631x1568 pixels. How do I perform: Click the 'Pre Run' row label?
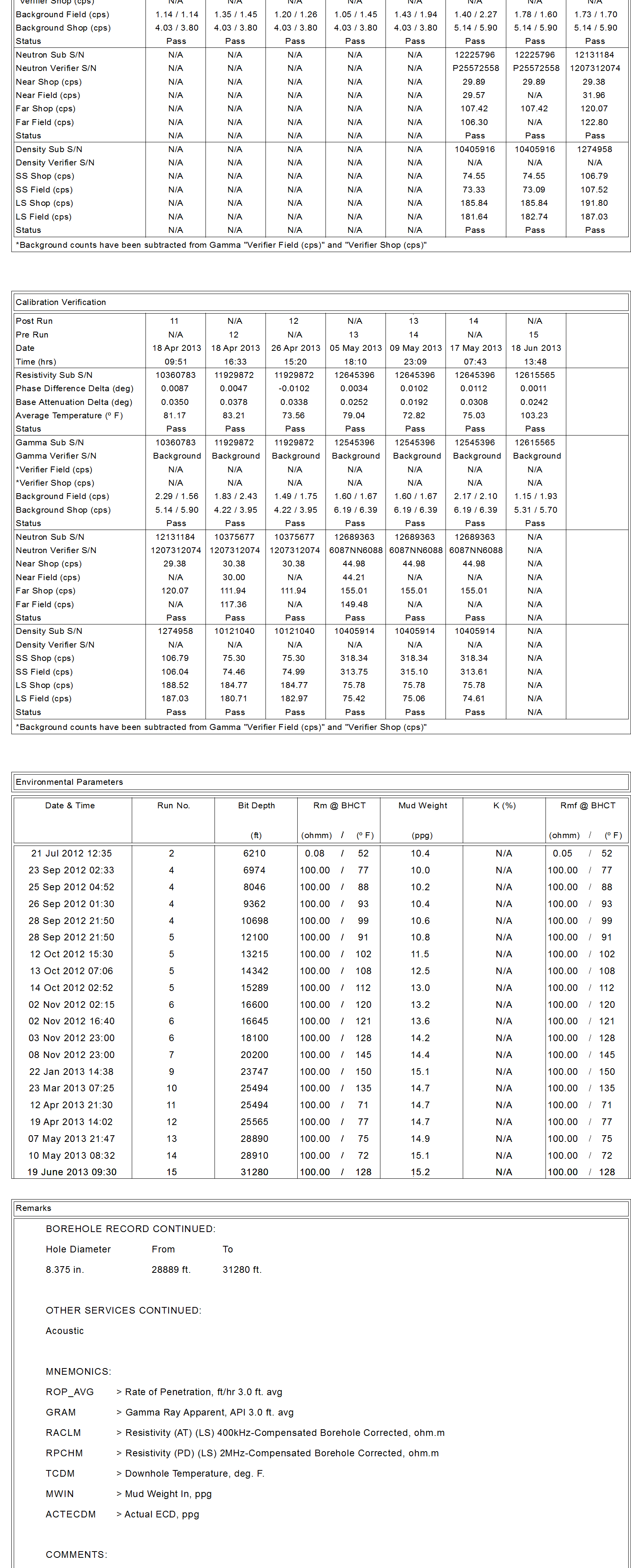coord(32,335)
